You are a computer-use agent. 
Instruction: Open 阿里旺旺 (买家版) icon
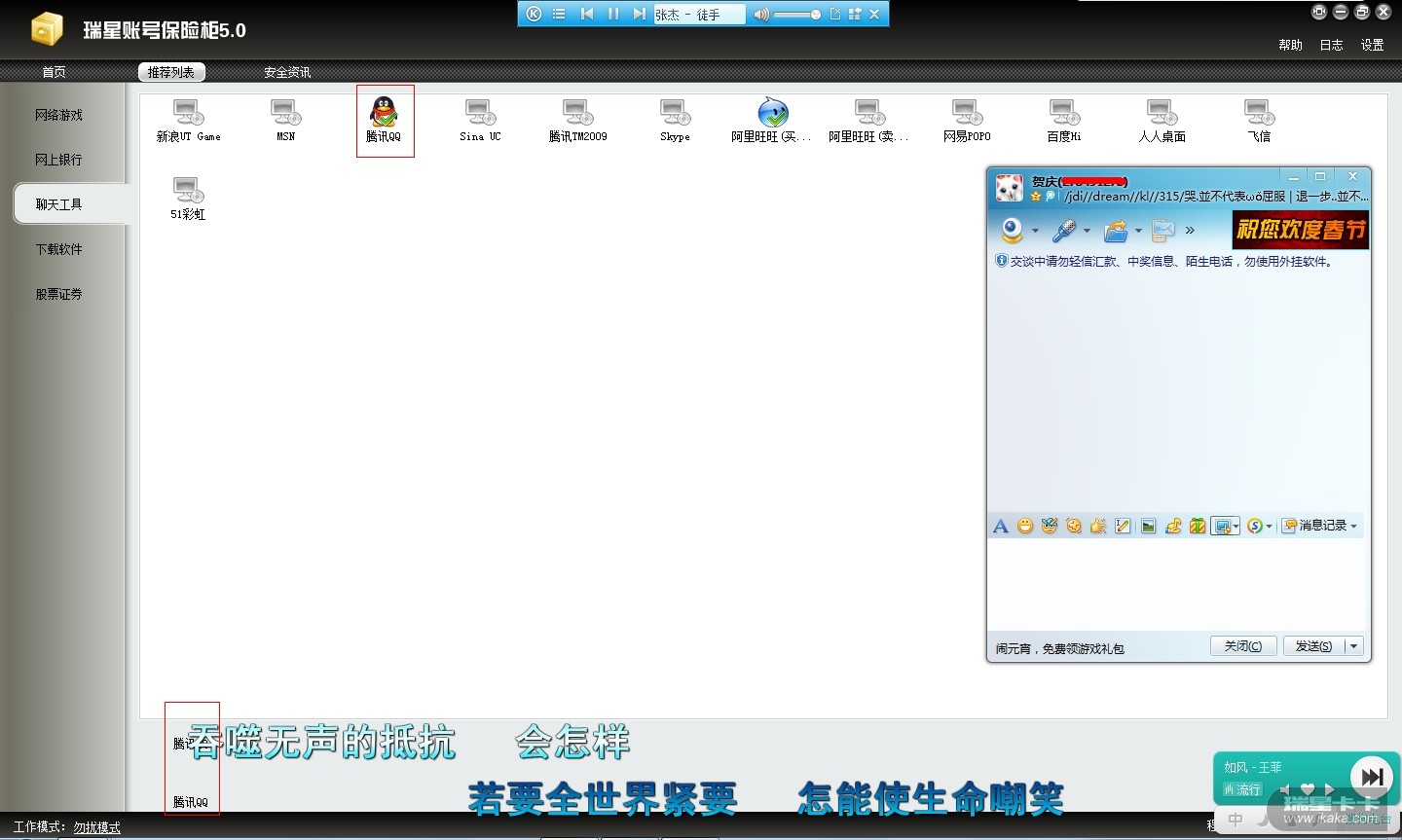(771, 121)
